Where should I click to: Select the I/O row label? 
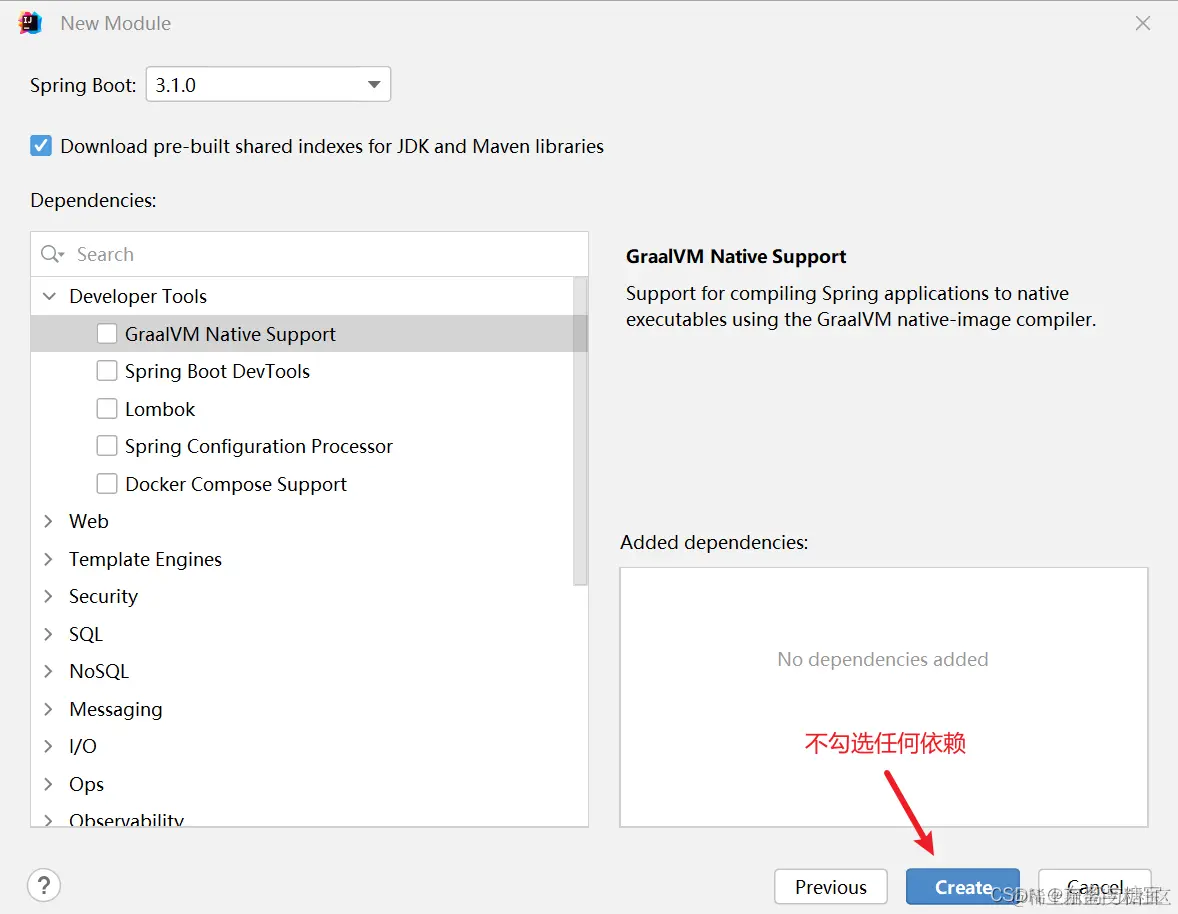[83, 747]
